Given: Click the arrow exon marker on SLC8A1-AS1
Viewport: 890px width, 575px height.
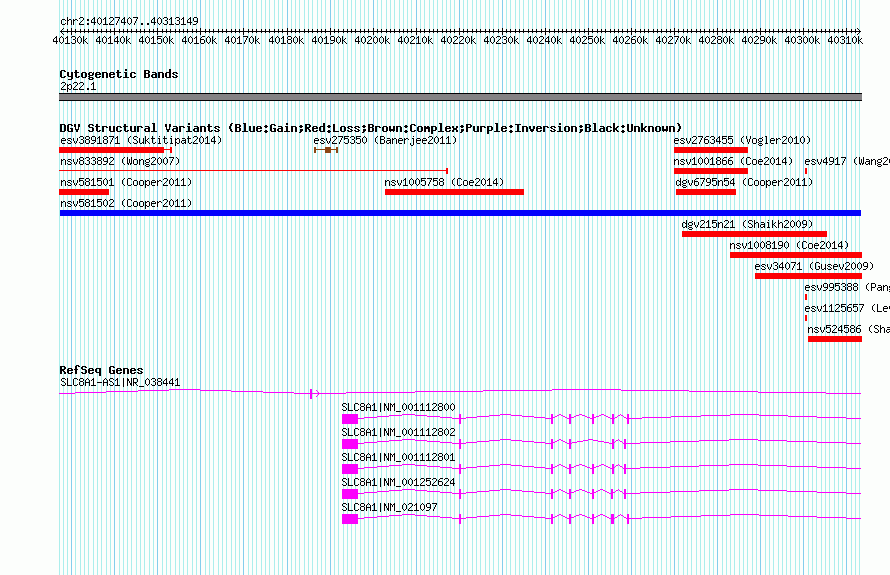Looking at the screenshot, I should coord(314,393).
